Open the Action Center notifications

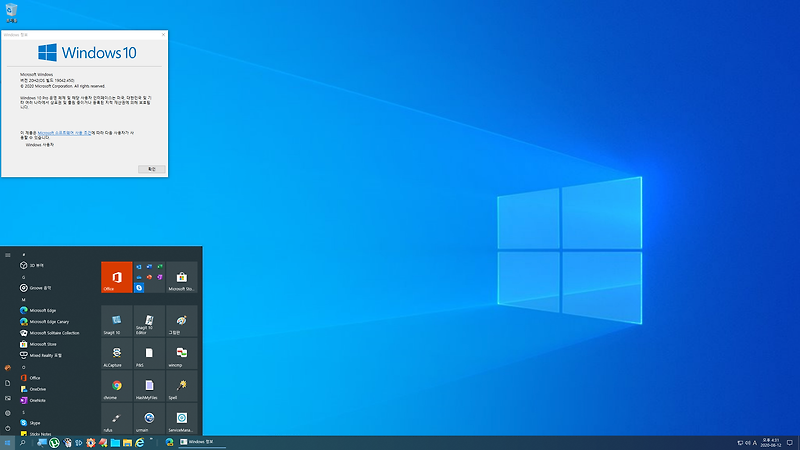790,443
